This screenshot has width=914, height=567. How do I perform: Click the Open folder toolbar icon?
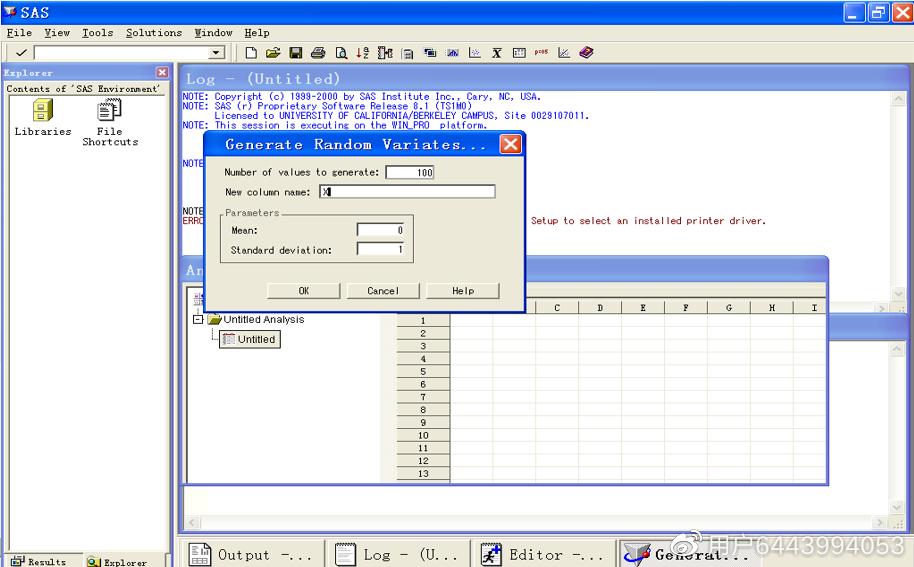[273, 53]
